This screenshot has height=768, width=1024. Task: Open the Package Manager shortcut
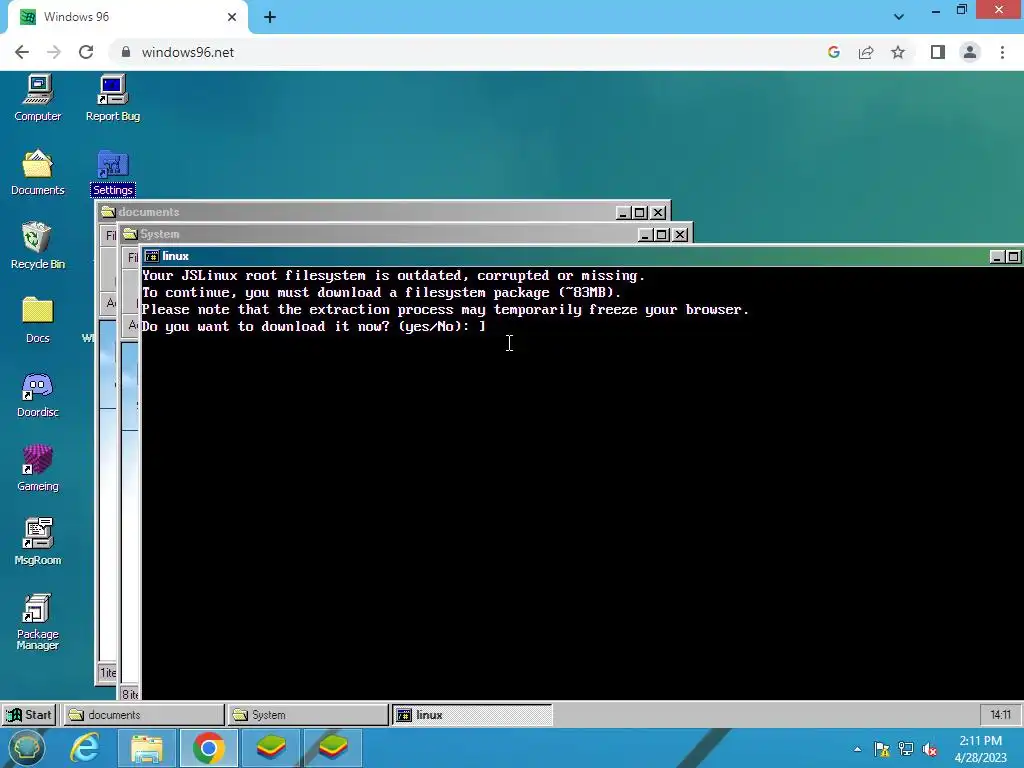[37, 622]
